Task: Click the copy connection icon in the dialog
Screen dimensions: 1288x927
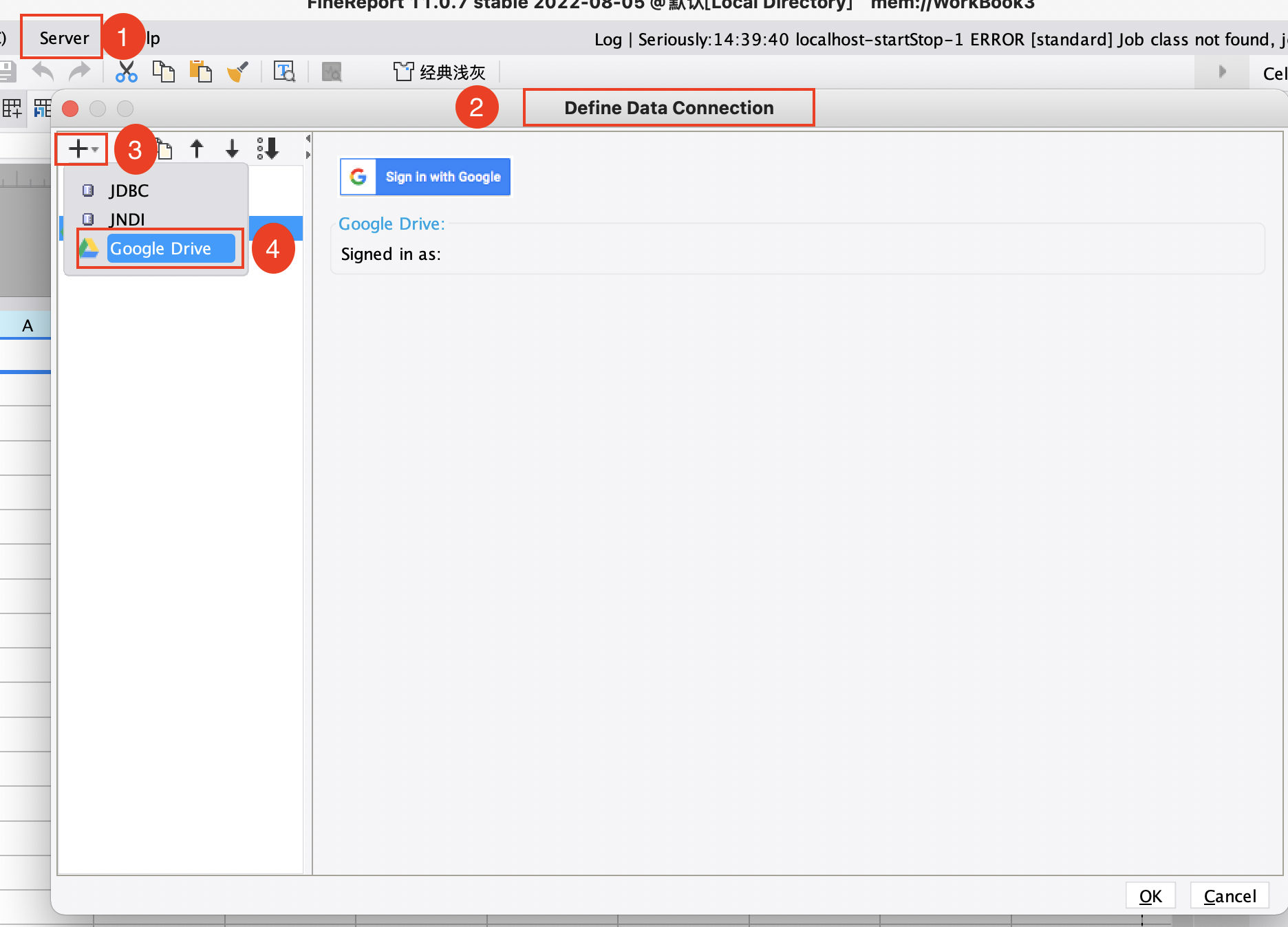Action: [x=164, y=148]
